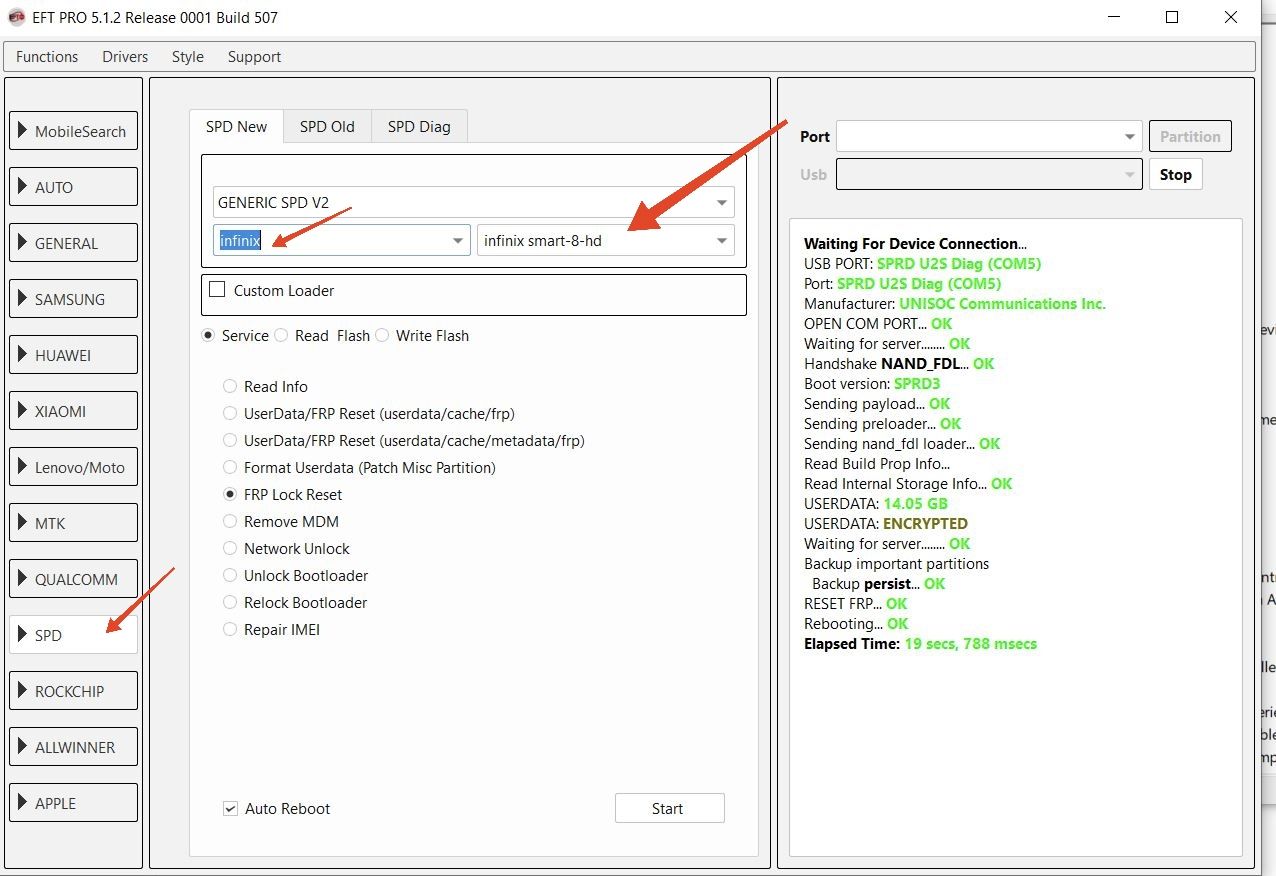Open the HUAWEI sidebar category
Screen dimensions: 1276x876
(x=73, y=355)
